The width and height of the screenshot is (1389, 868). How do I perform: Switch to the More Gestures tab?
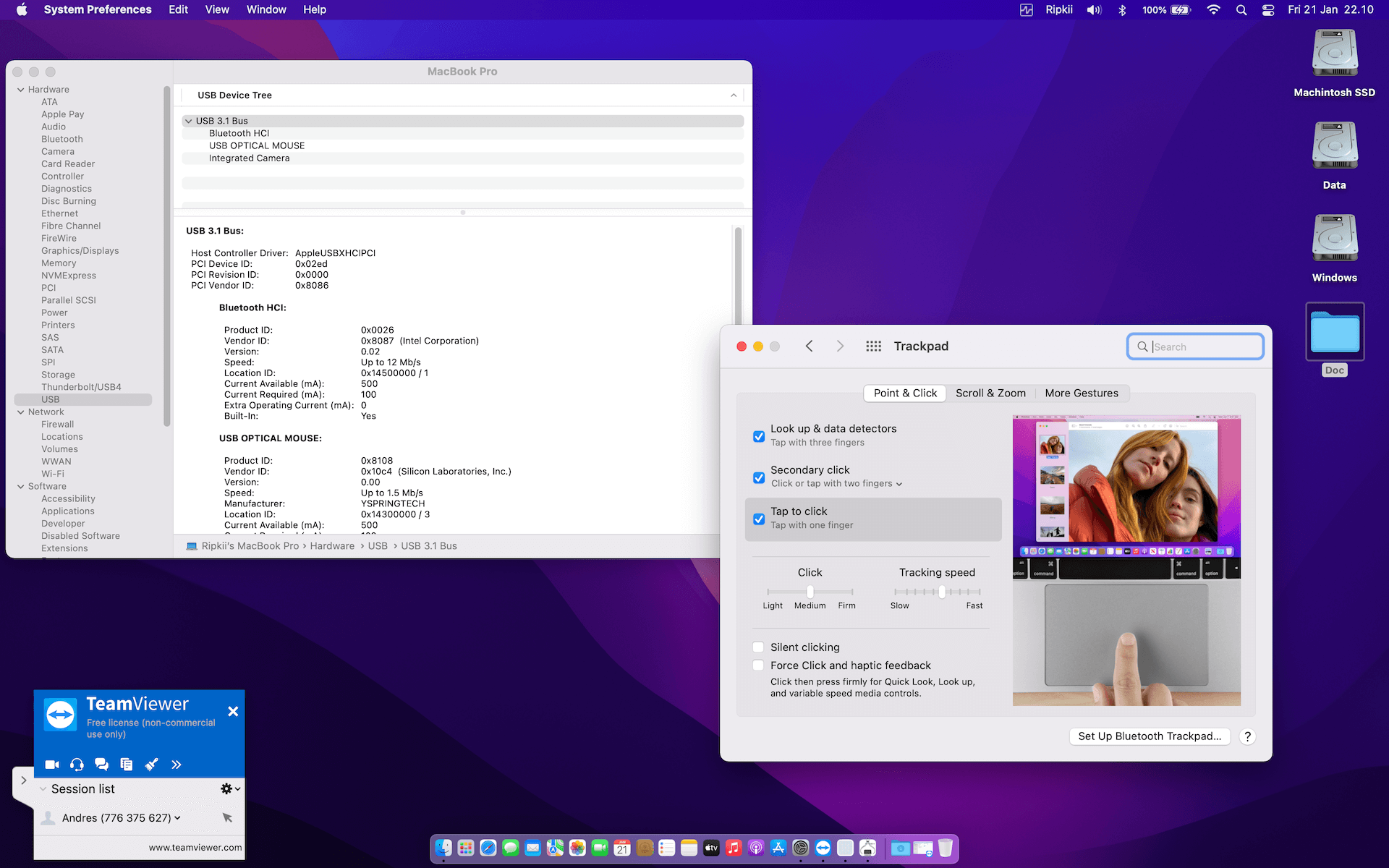(1082, 393)
